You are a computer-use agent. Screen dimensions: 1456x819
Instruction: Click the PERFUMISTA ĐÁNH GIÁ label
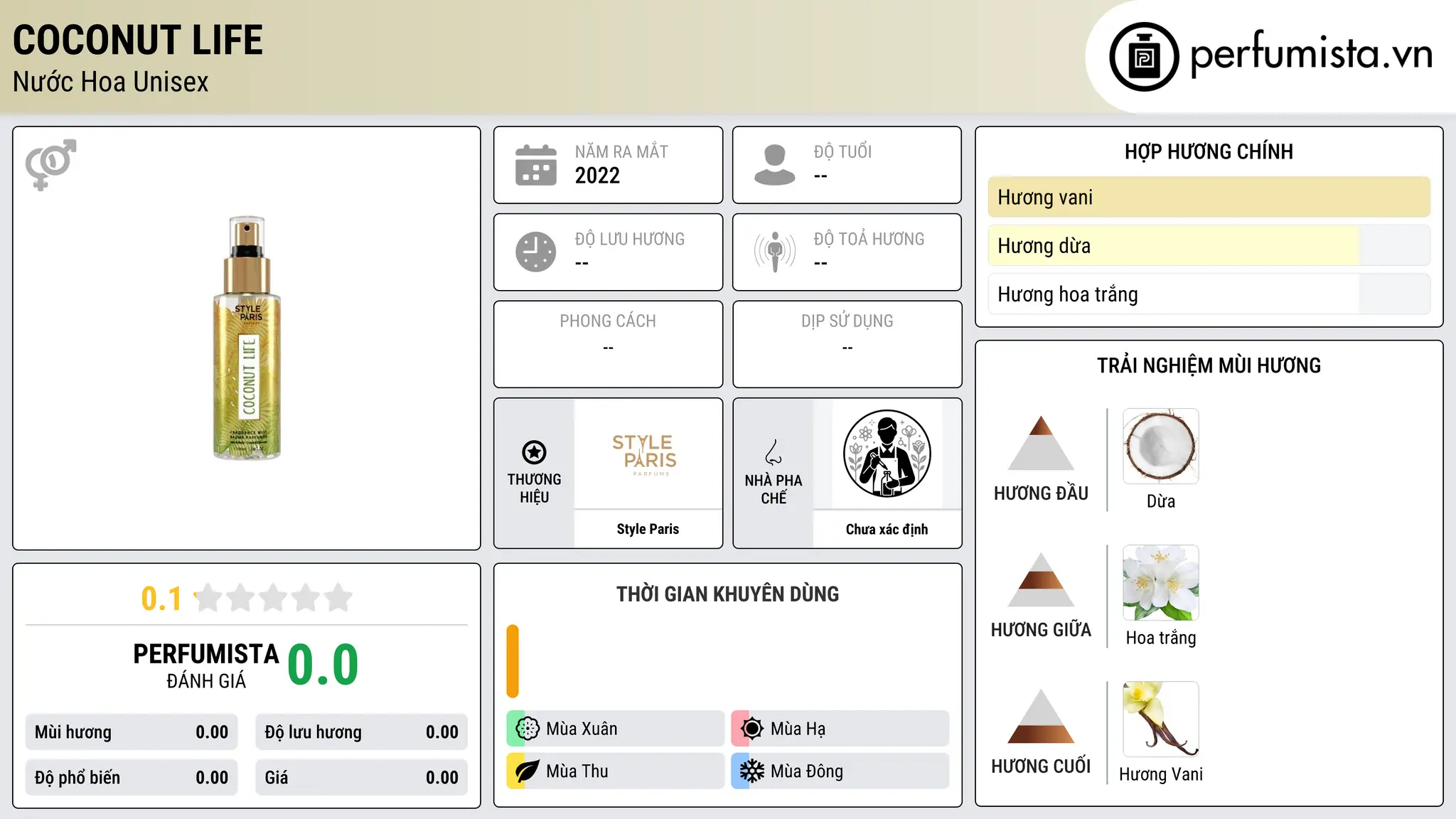(x=206, y=666)
